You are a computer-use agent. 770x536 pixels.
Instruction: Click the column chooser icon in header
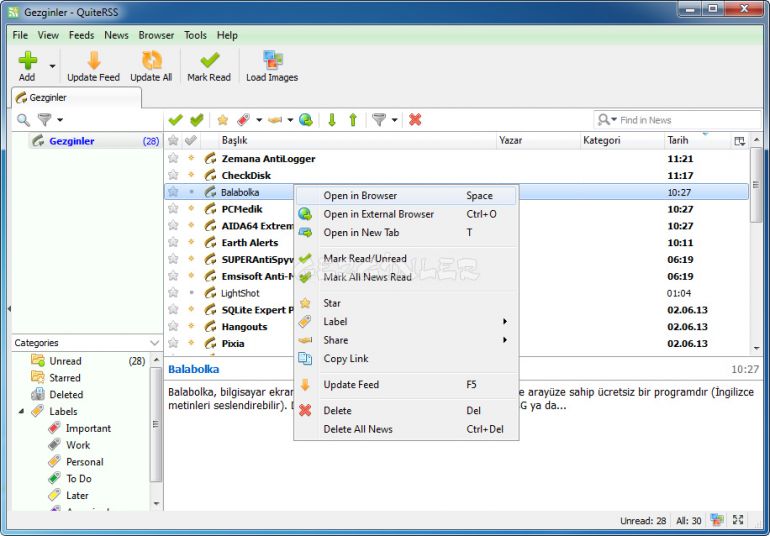pos(740,141)
